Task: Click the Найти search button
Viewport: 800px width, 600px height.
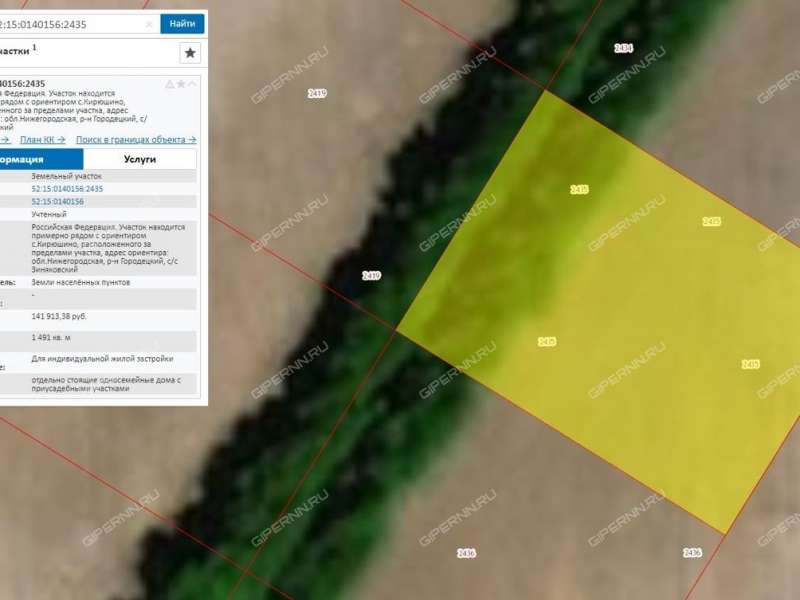Action: (182, 23)
